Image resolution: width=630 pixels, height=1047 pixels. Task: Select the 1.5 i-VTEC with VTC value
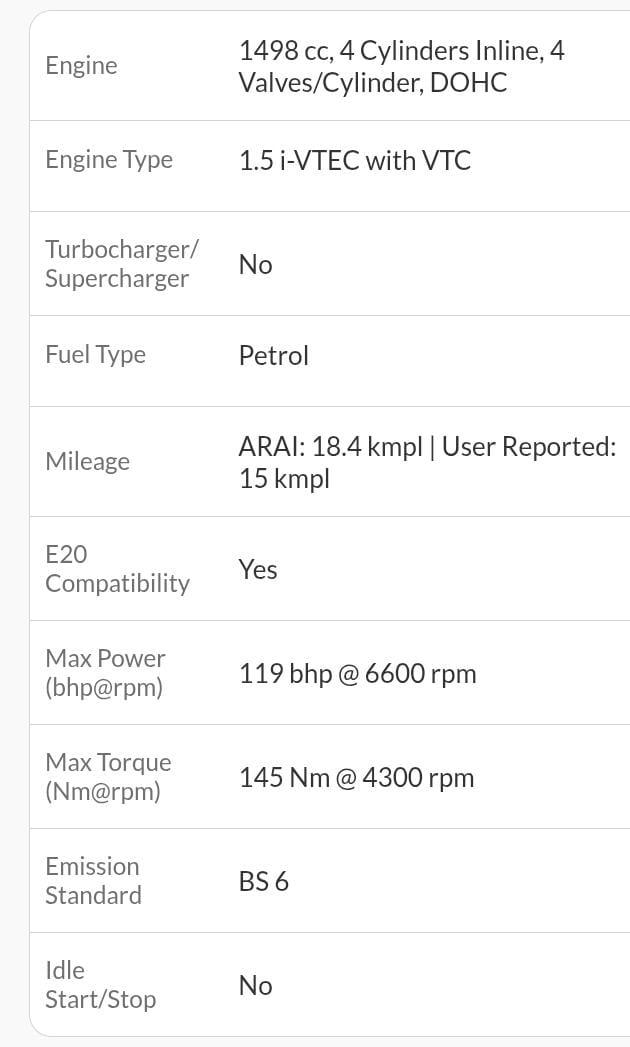(354, 161)
